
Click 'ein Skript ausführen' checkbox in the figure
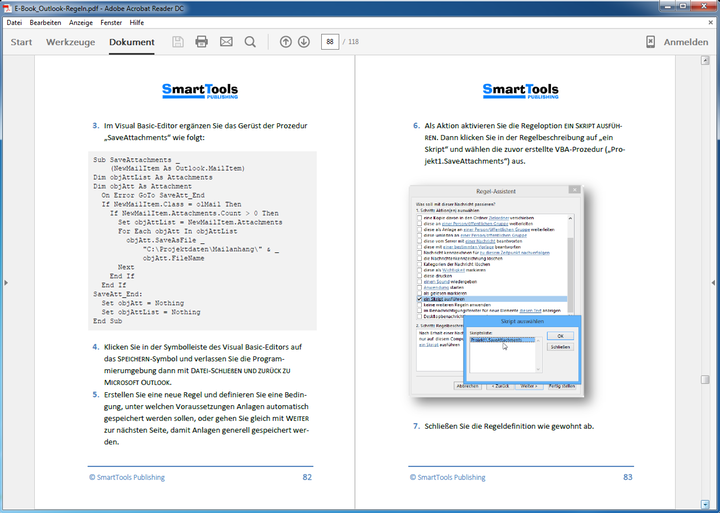(419, 299)
